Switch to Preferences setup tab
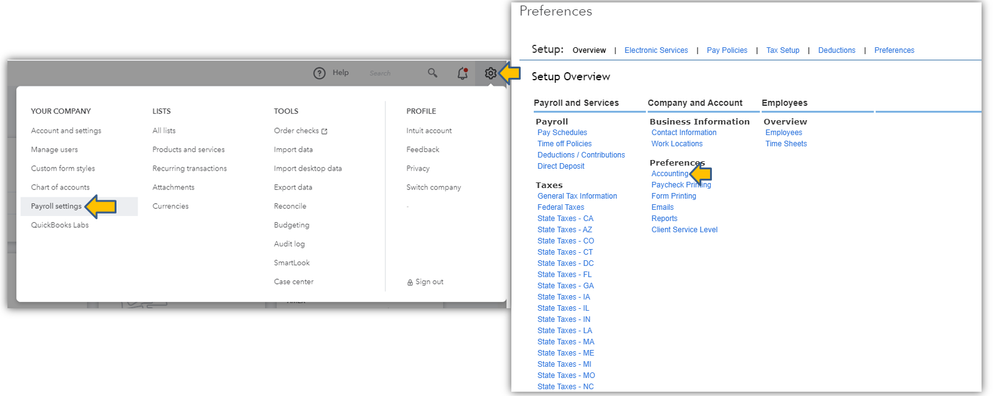Viewport: 999px width, 396px height. 894,50
